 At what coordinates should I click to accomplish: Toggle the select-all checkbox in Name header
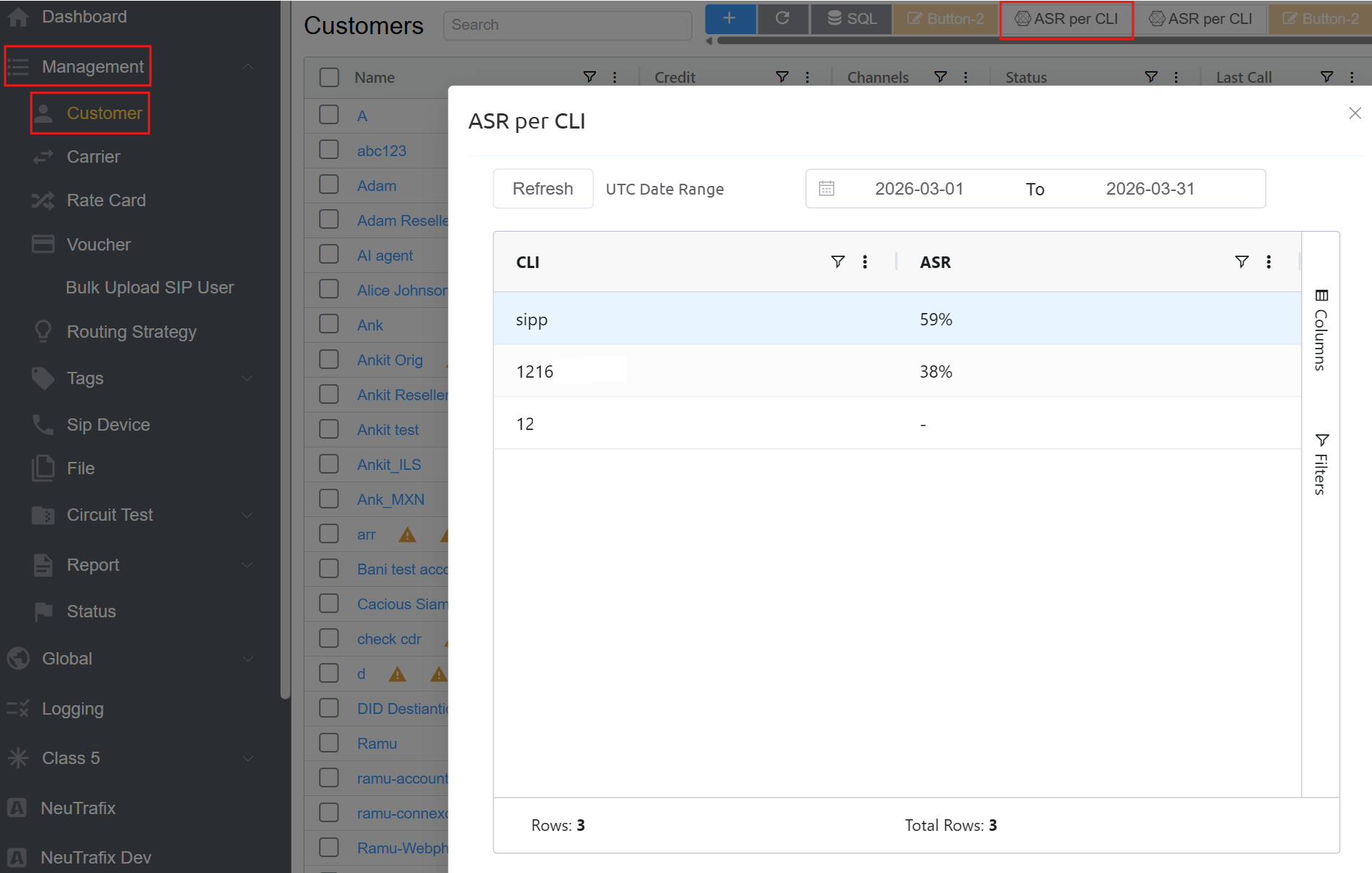pos(329,78)
